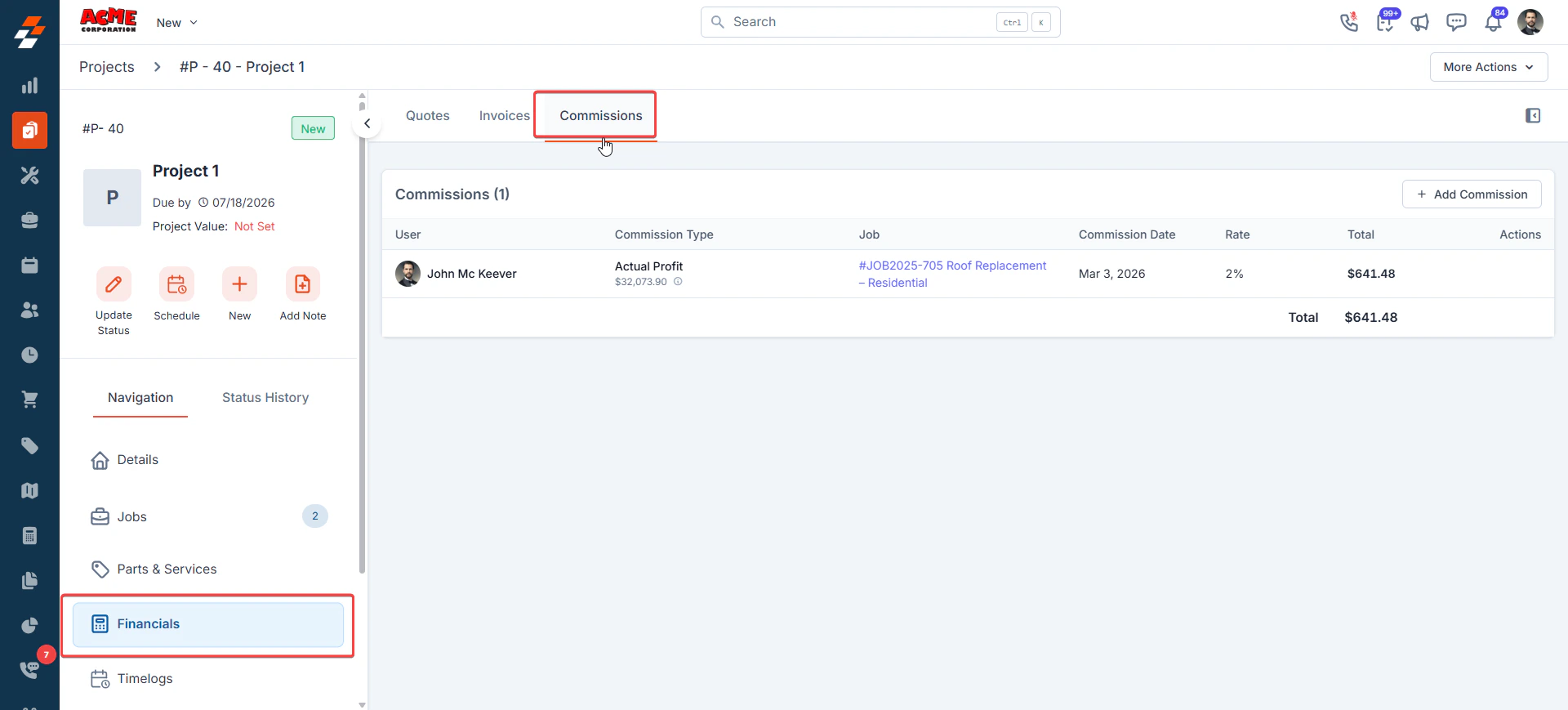Image resolution: width=1568 pixels, height=710 pixels.
Task: Open the announcements megaphone icon
Action: coord(1420,22)
